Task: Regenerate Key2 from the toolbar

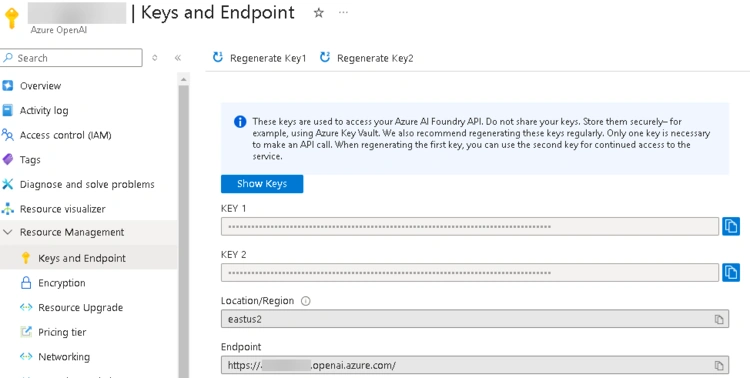Action: [366, 58]
